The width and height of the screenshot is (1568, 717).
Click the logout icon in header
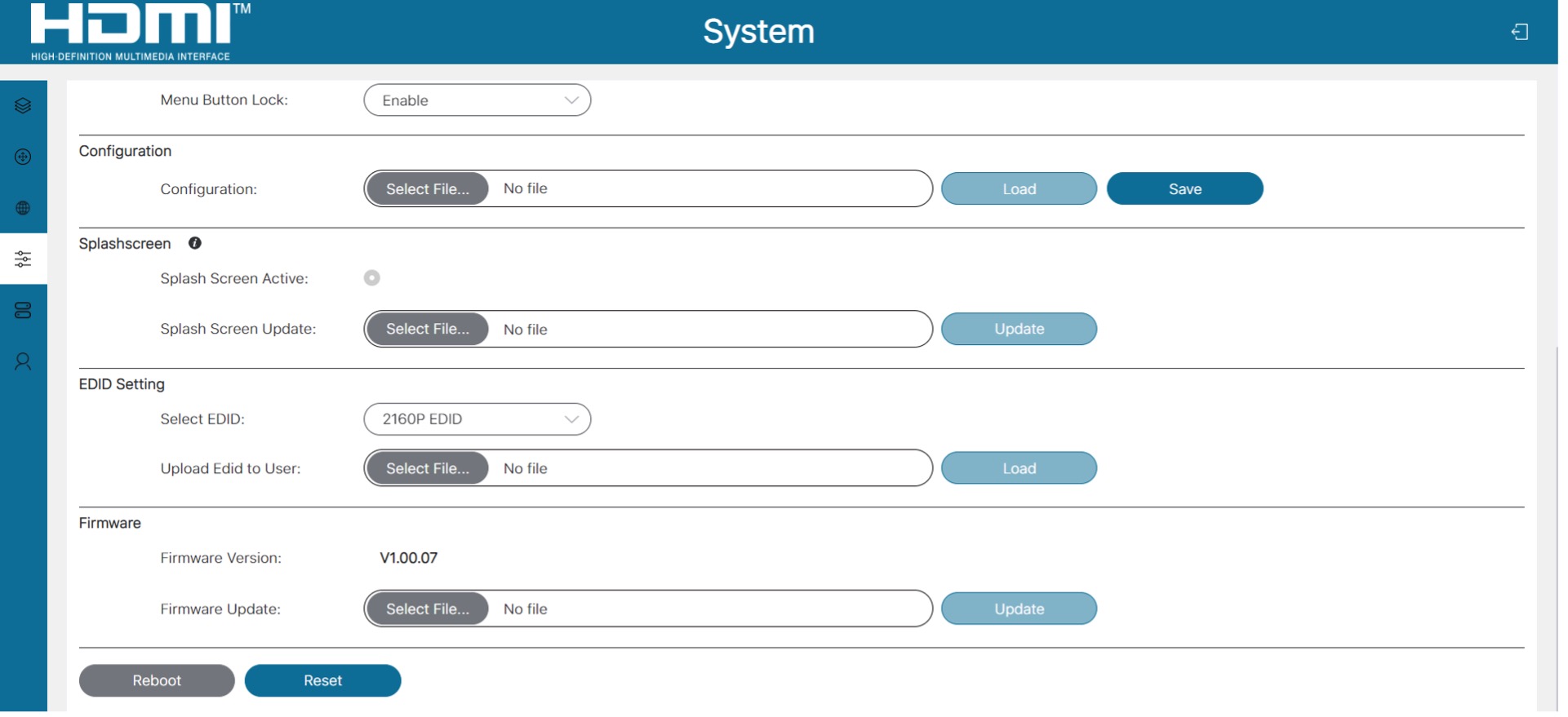[x=1519, y=32]
